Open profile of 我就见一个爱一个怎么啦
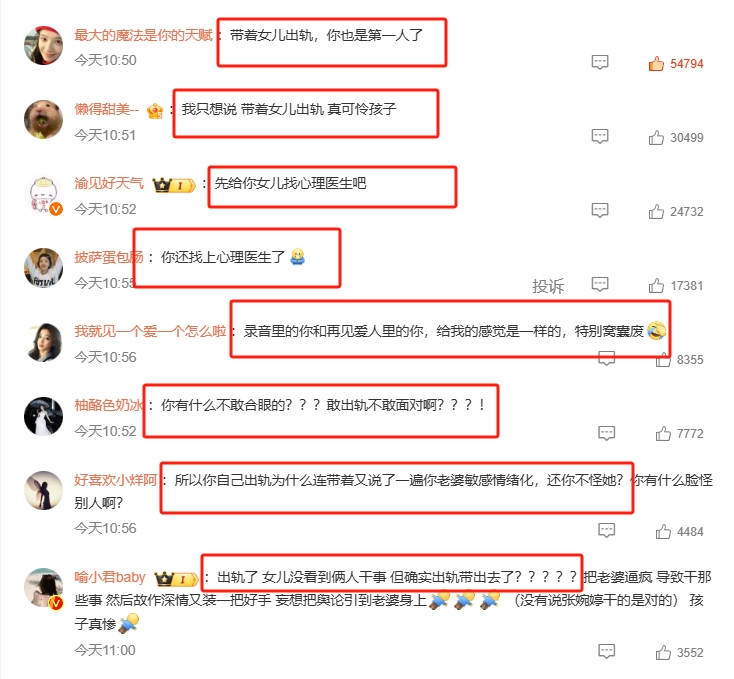Image resolution: width=734 pixels, height=679 pixels. point(150,331)
